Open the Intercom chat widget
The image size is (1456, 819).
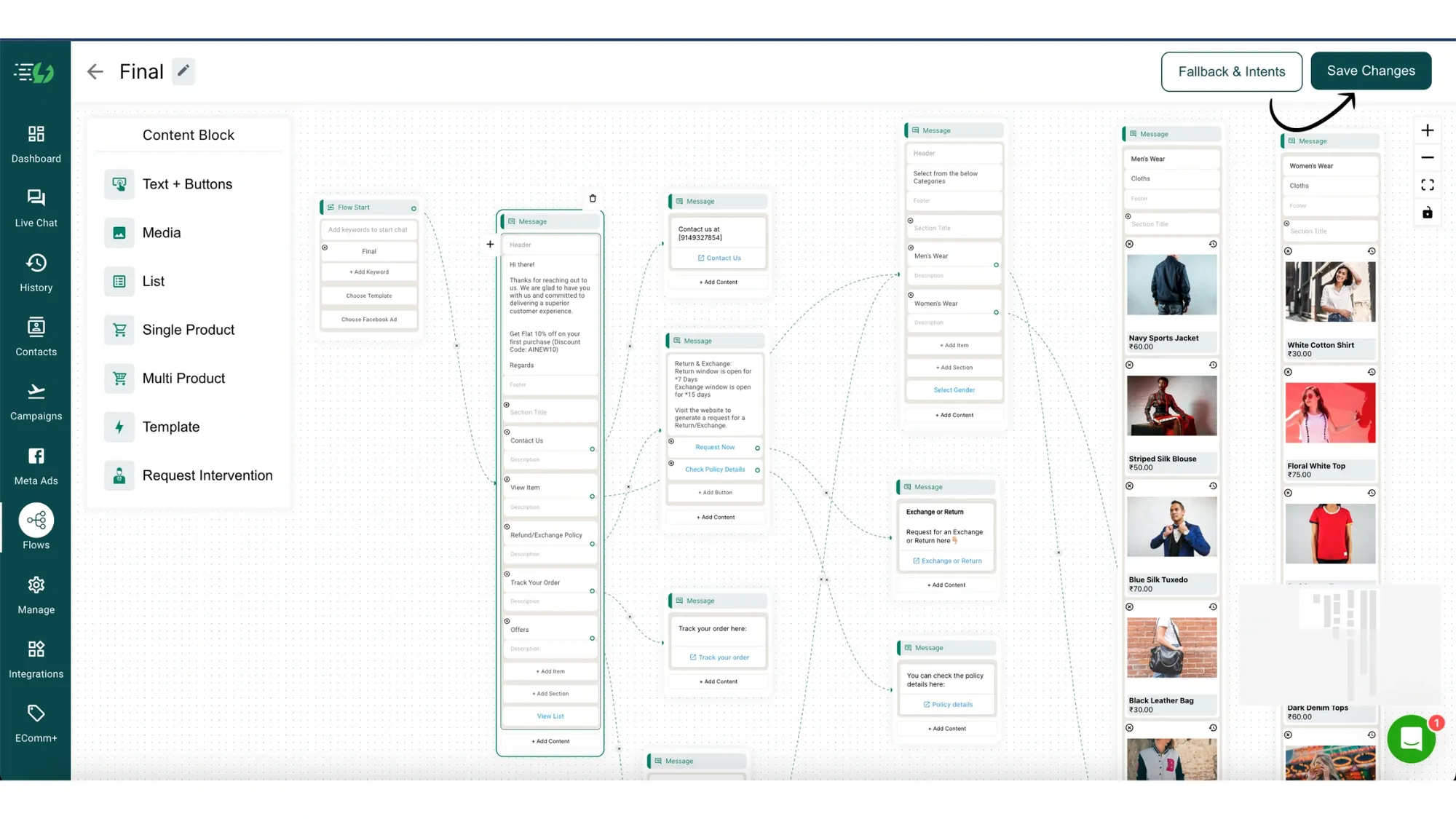pos(1411,738)
